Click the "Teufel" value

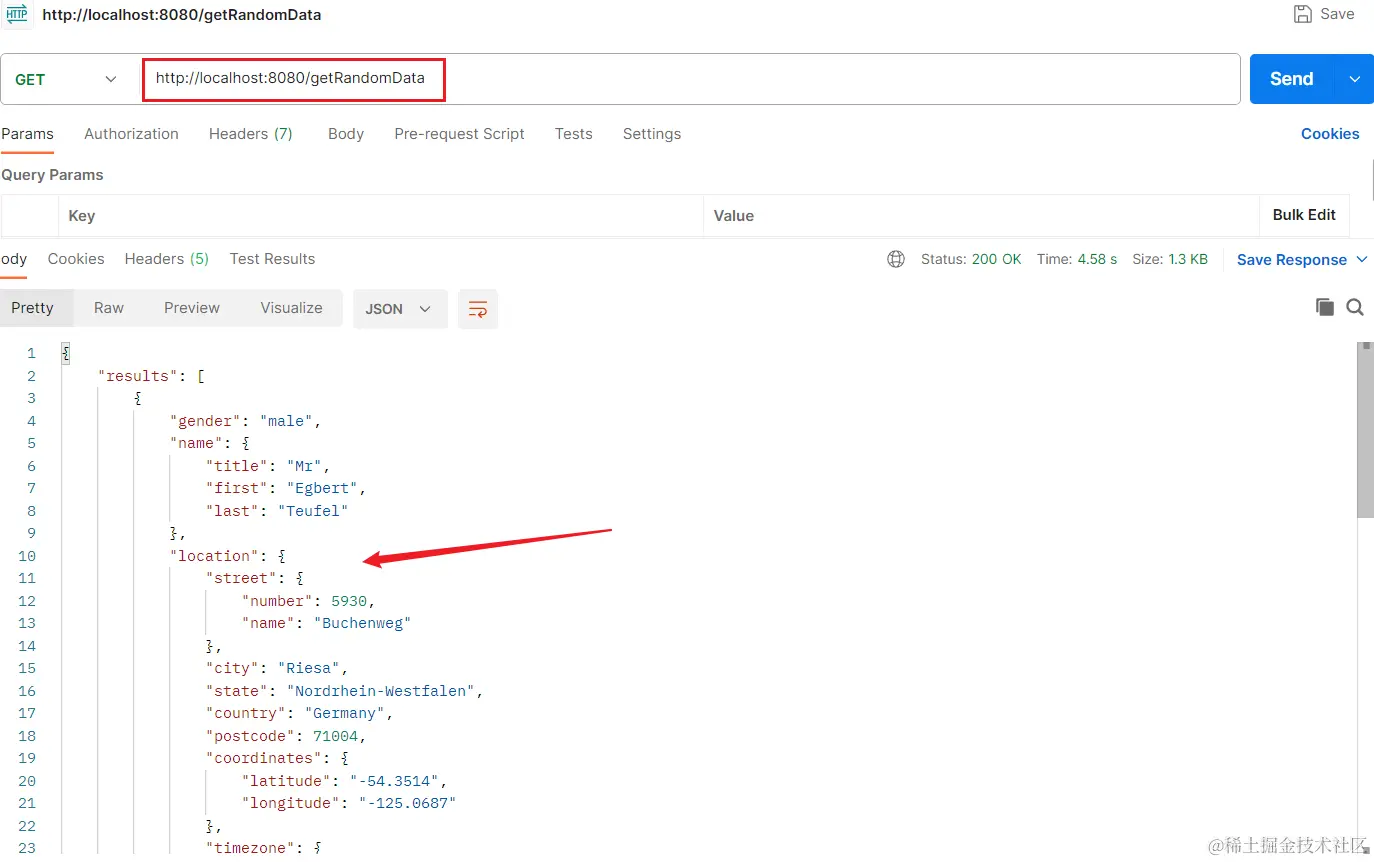click(x=313, y=511)
